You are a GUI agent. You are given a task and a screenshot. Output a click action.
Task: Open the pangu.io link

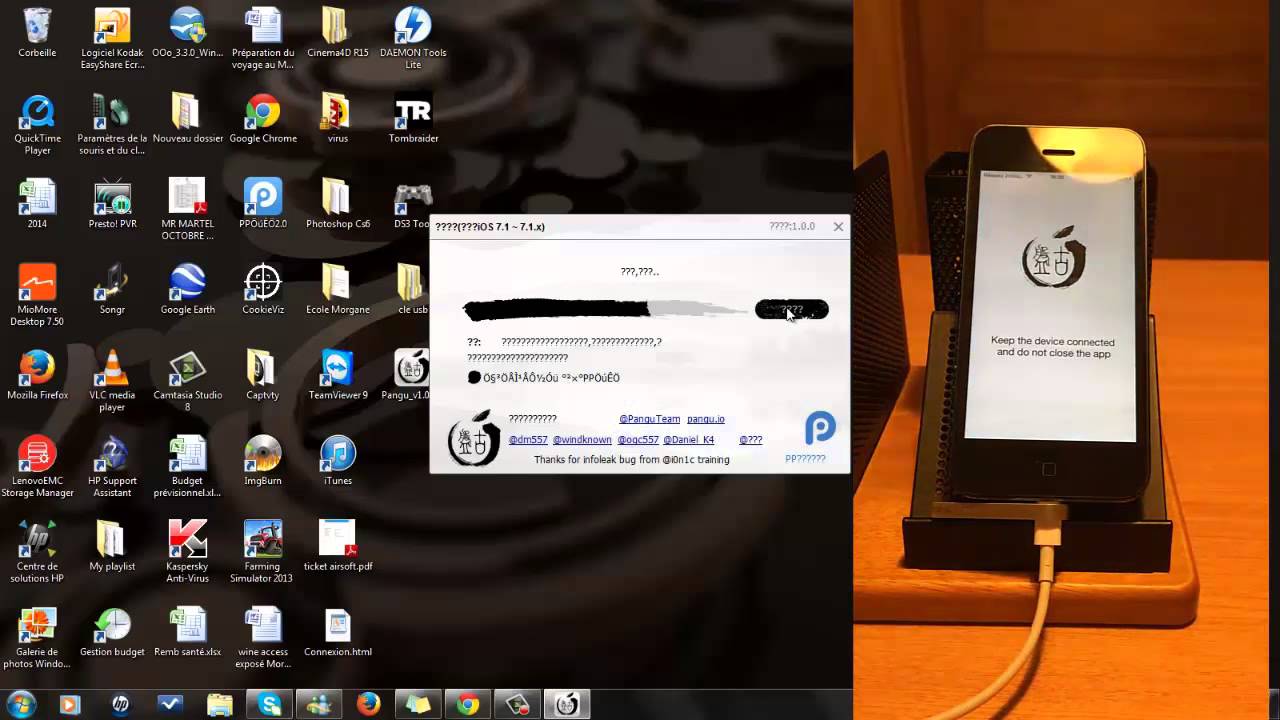(x=706, y=419)
